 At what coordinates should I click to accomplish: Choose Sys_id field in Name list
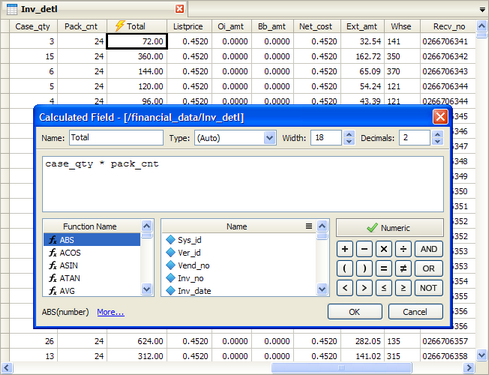pos(239,240)
